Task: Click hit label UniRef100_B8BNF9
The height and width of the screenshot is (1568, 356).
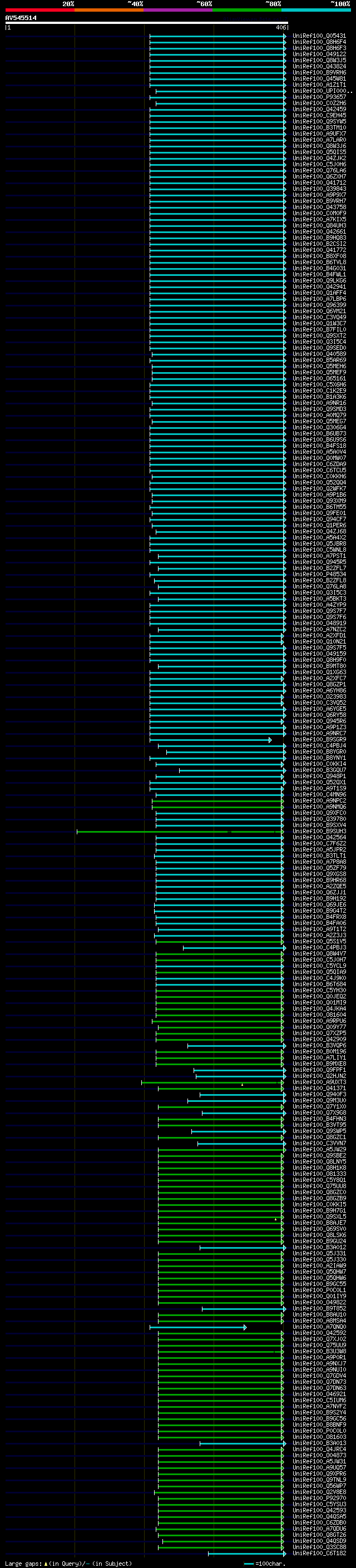Action: tap(319, 1425)
